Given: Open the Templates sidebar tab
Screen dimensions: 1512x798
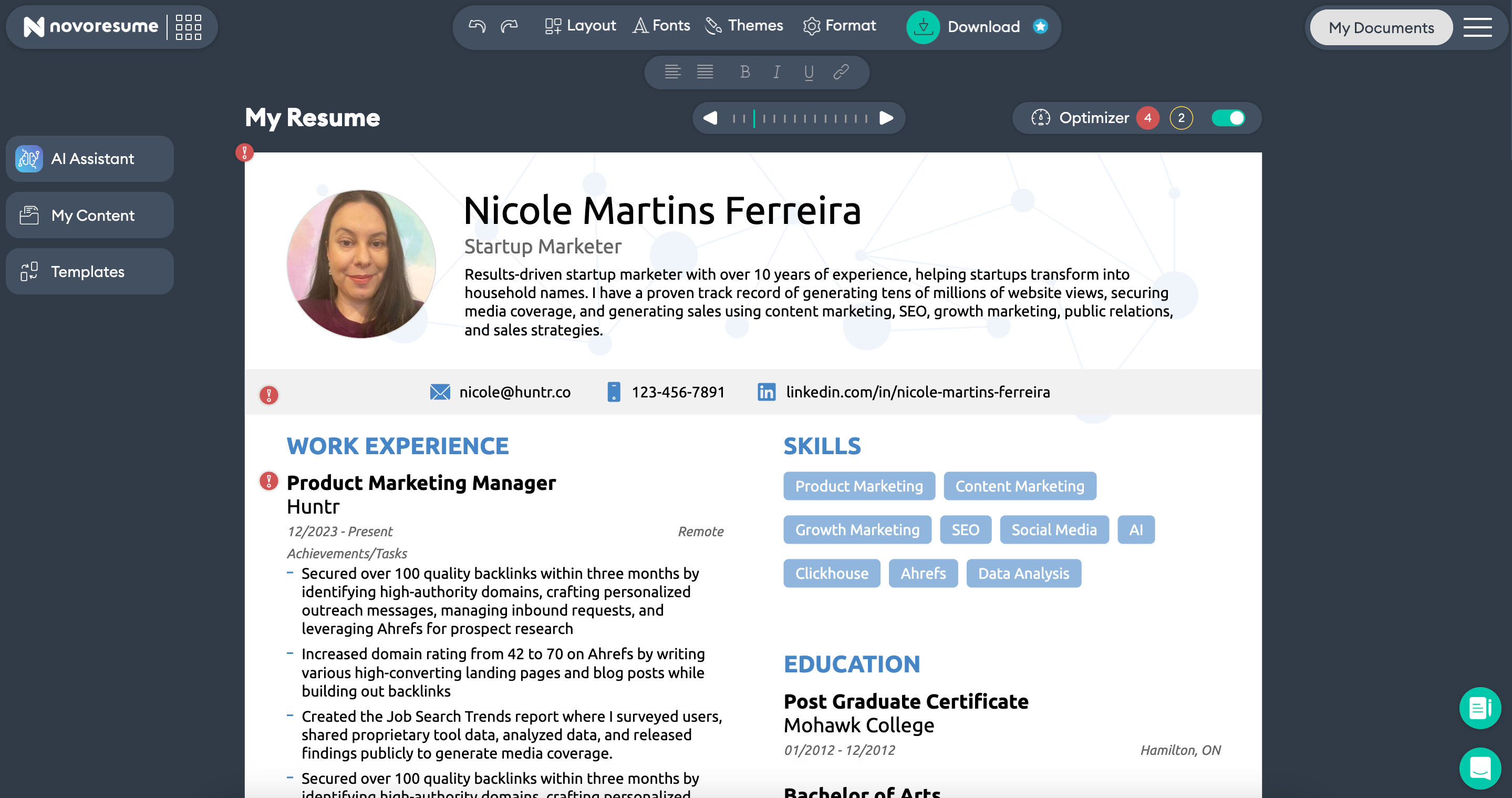Looking at the screenshot, I should pos(90,271).
